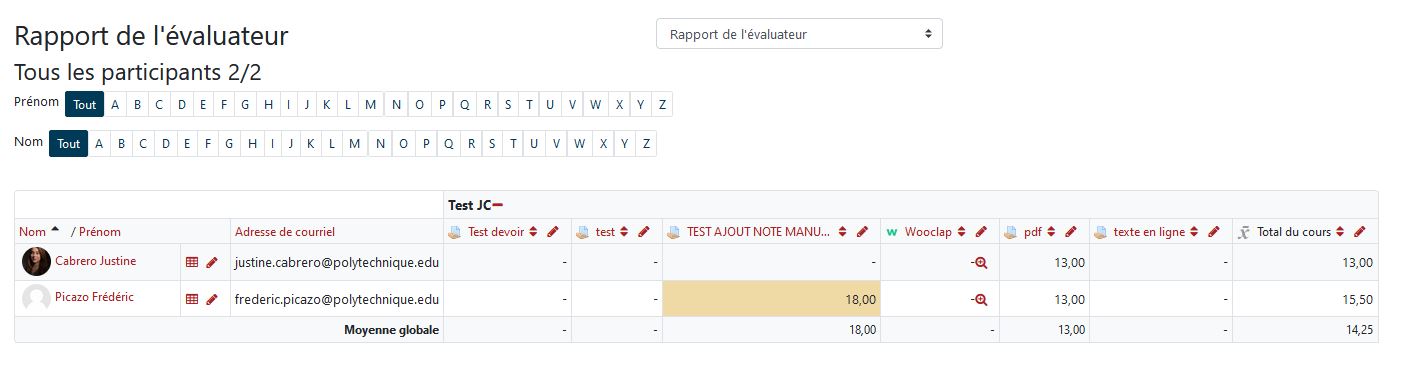Open grade analysis magnifier for Cabrero Justine's Wooclap
The width and height of the screenshot is (1404, 365).
tap(981, 263)
